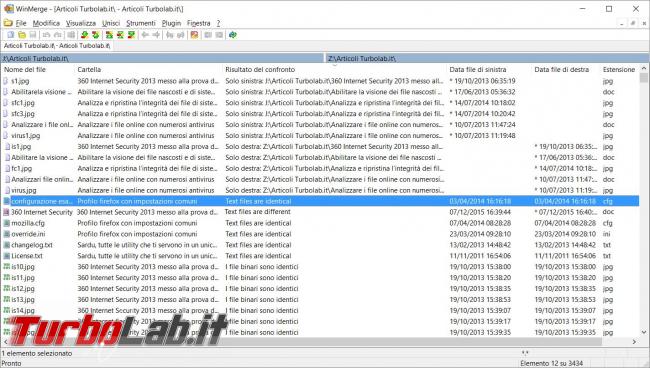Screen dimensions: 650x368
Task: Click the Save diskette toolbar icon
Action: click(x=33, y=35)
